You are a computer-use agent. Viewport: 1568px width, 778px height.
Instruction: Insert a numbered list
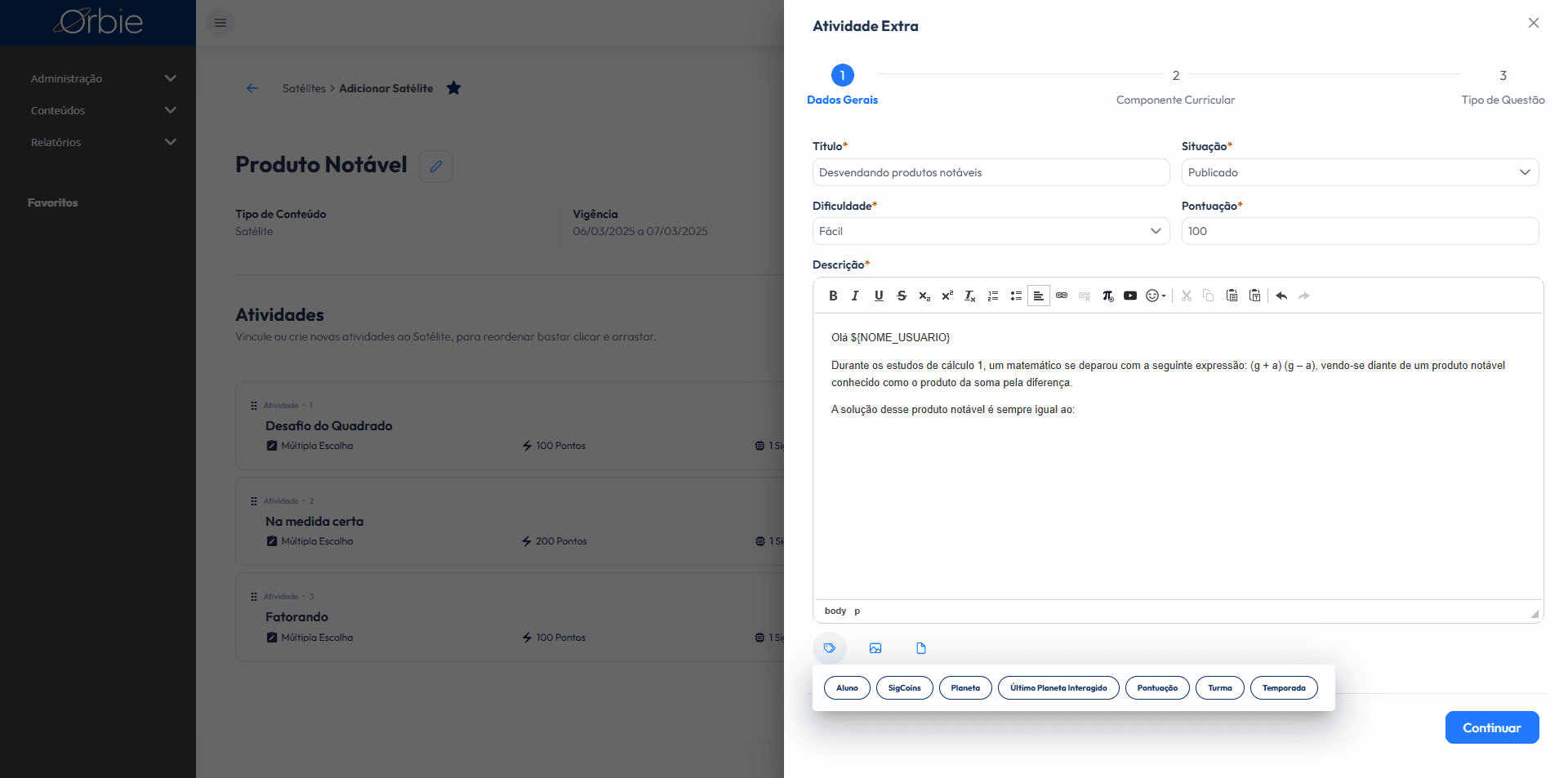(x=993, y=296)
